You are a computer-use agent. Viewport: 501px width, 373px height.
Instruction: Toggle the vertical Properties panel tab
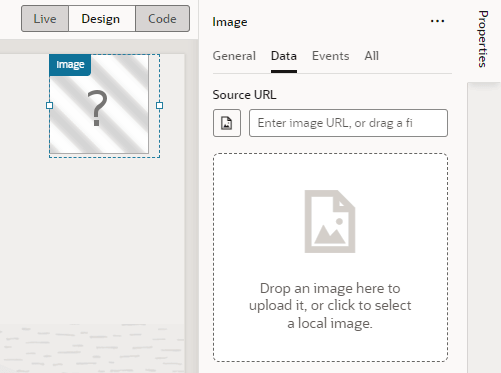click(x=483, y=39)
